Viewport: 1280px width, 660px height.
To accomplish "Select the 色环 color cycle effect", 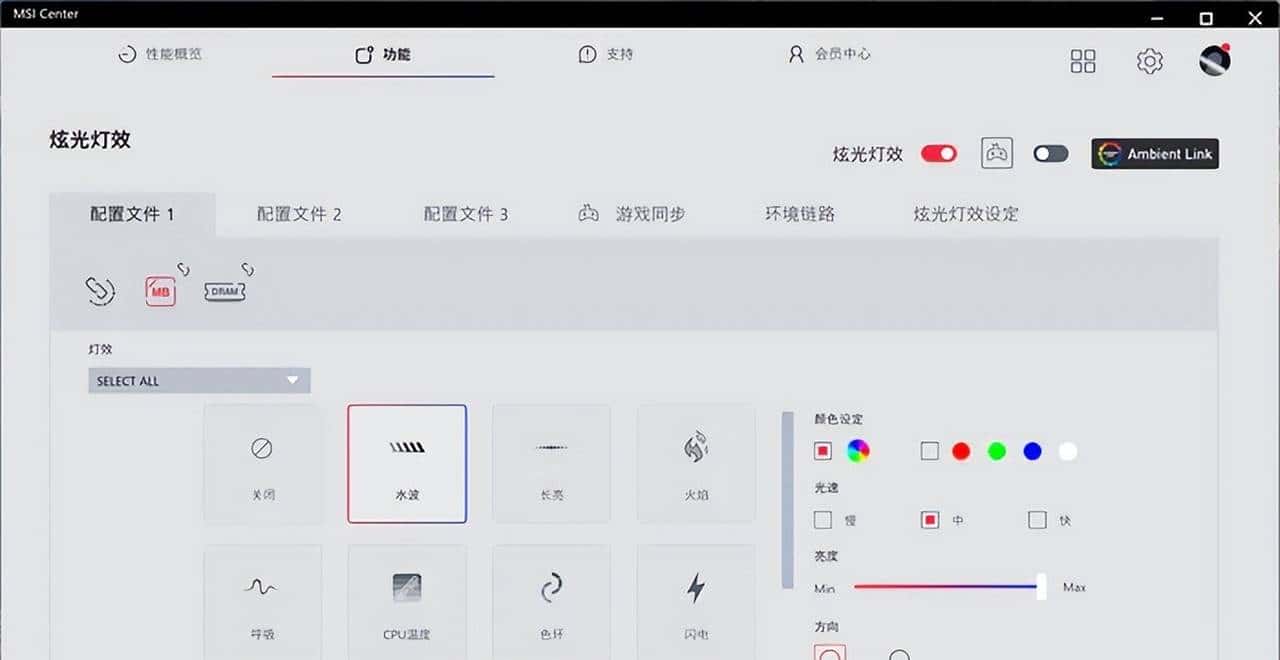I will click(551, 600).
